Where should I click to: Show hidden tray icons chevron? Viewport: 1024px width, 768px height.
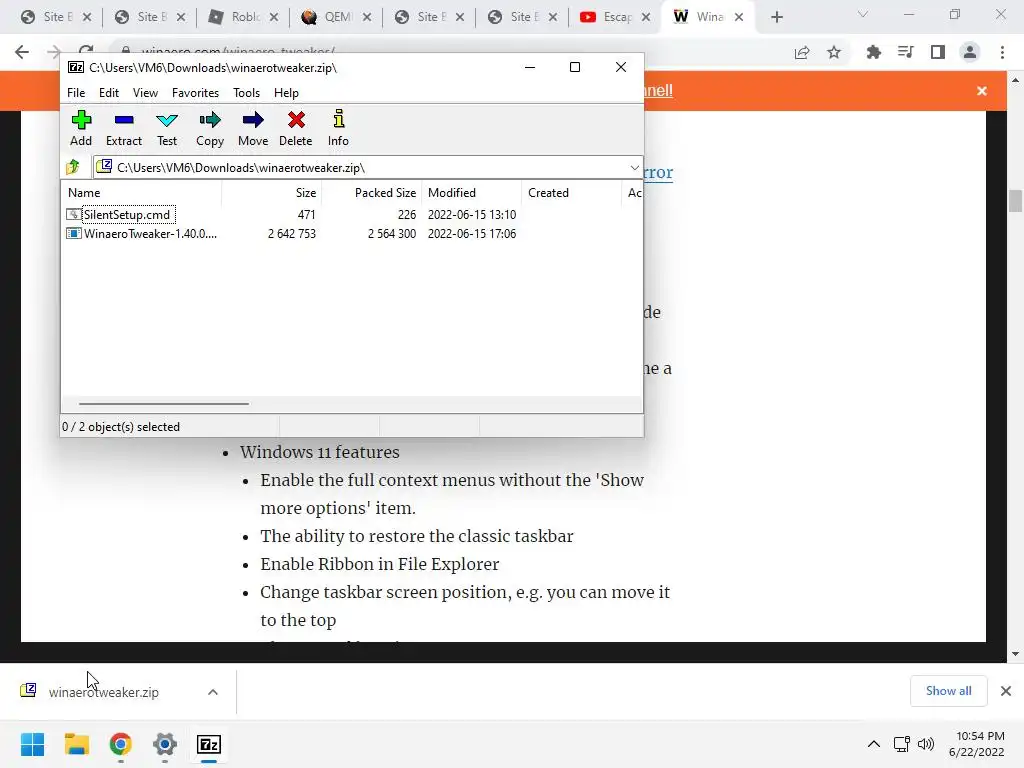873,744
